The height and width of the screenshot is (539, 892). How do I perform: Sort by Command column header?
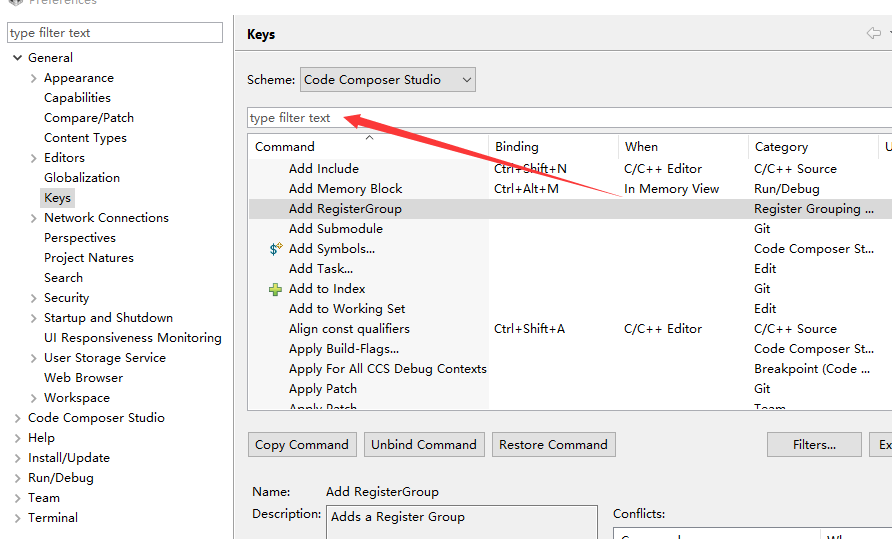pos(368,147)
